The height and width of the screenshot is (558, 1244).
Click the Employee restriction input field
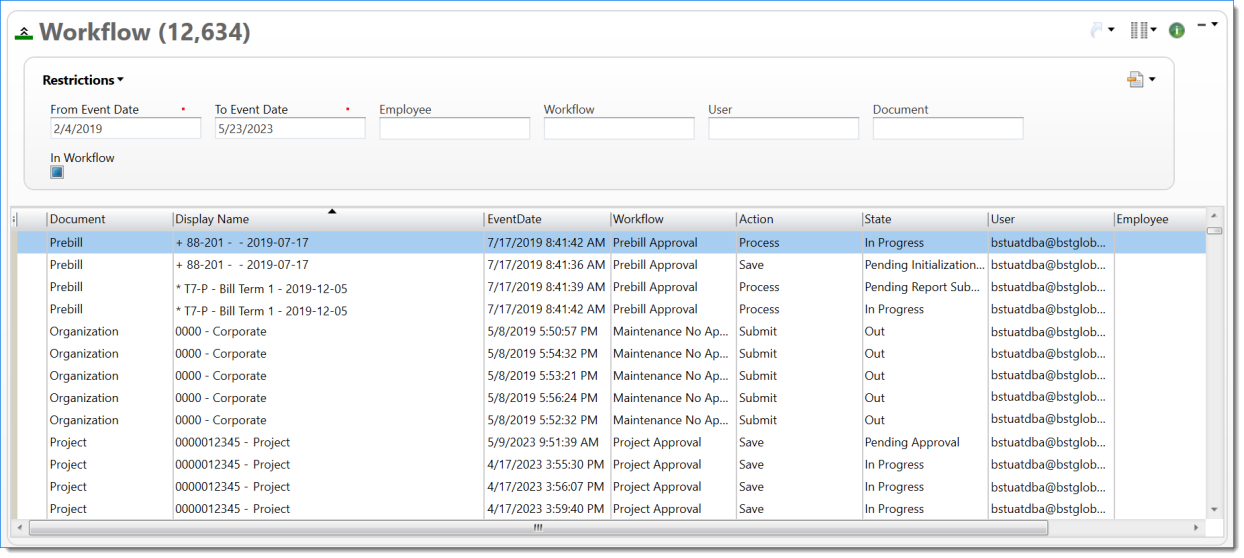click(x=454, y=129)
